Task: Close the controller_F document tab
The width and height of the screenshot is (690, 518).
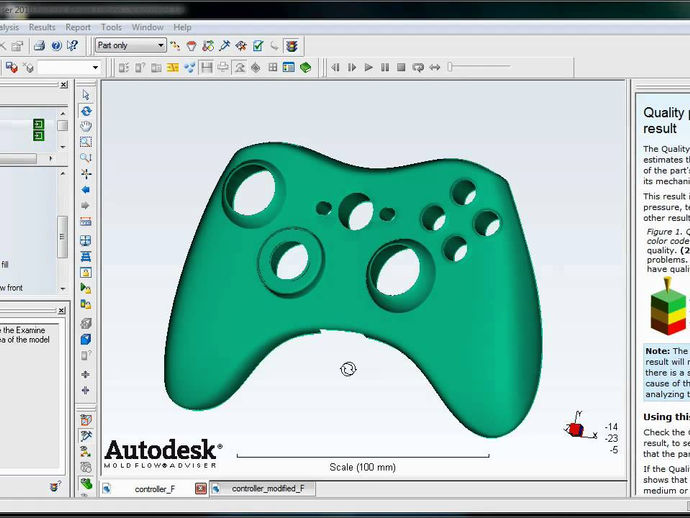Action: point(201,489)
